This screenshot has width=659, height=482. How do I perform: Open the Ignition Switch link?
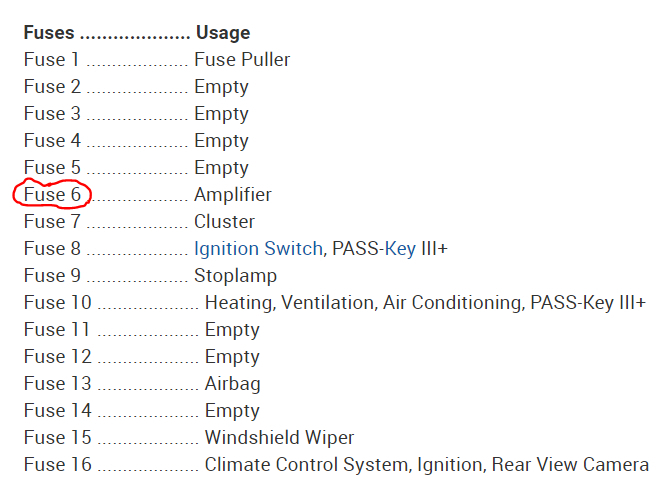[258, 249]
